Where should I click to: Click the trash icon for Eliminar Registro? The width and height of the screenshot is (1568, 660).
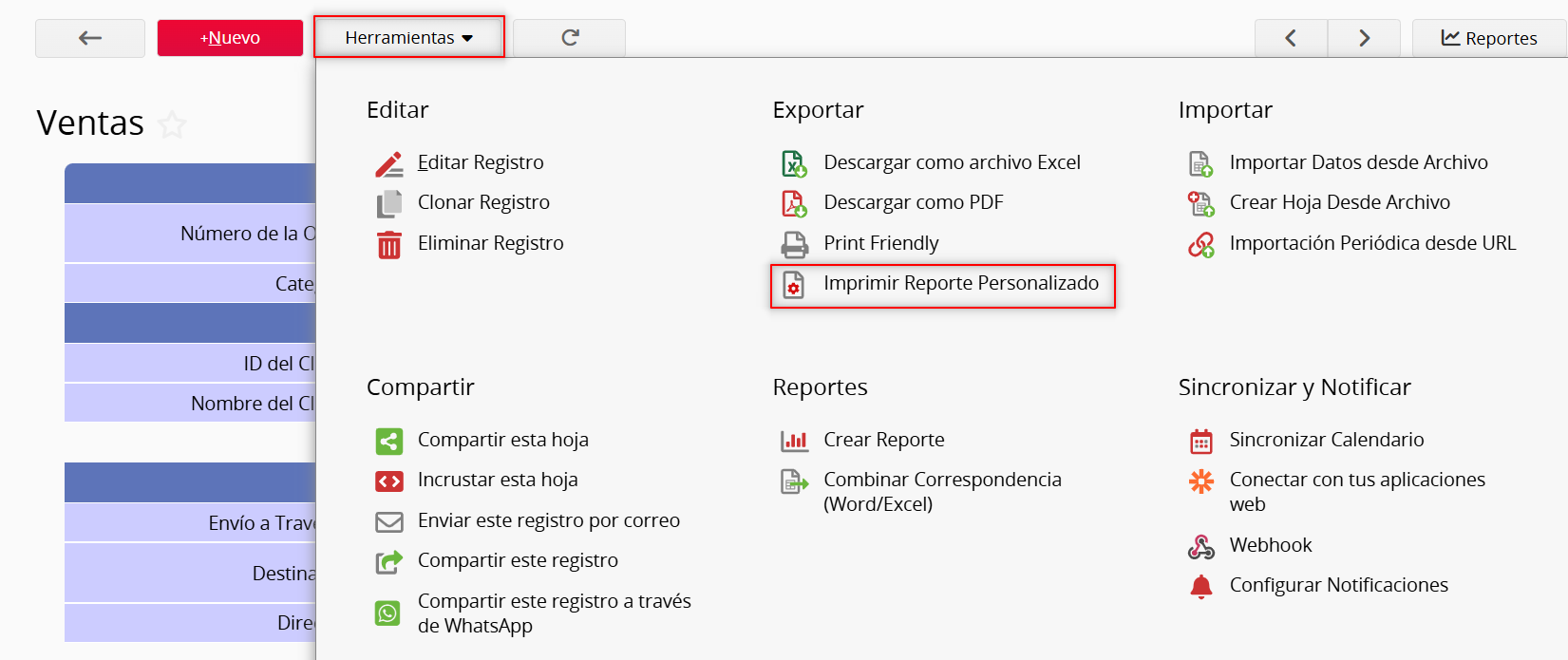[388, 244]
